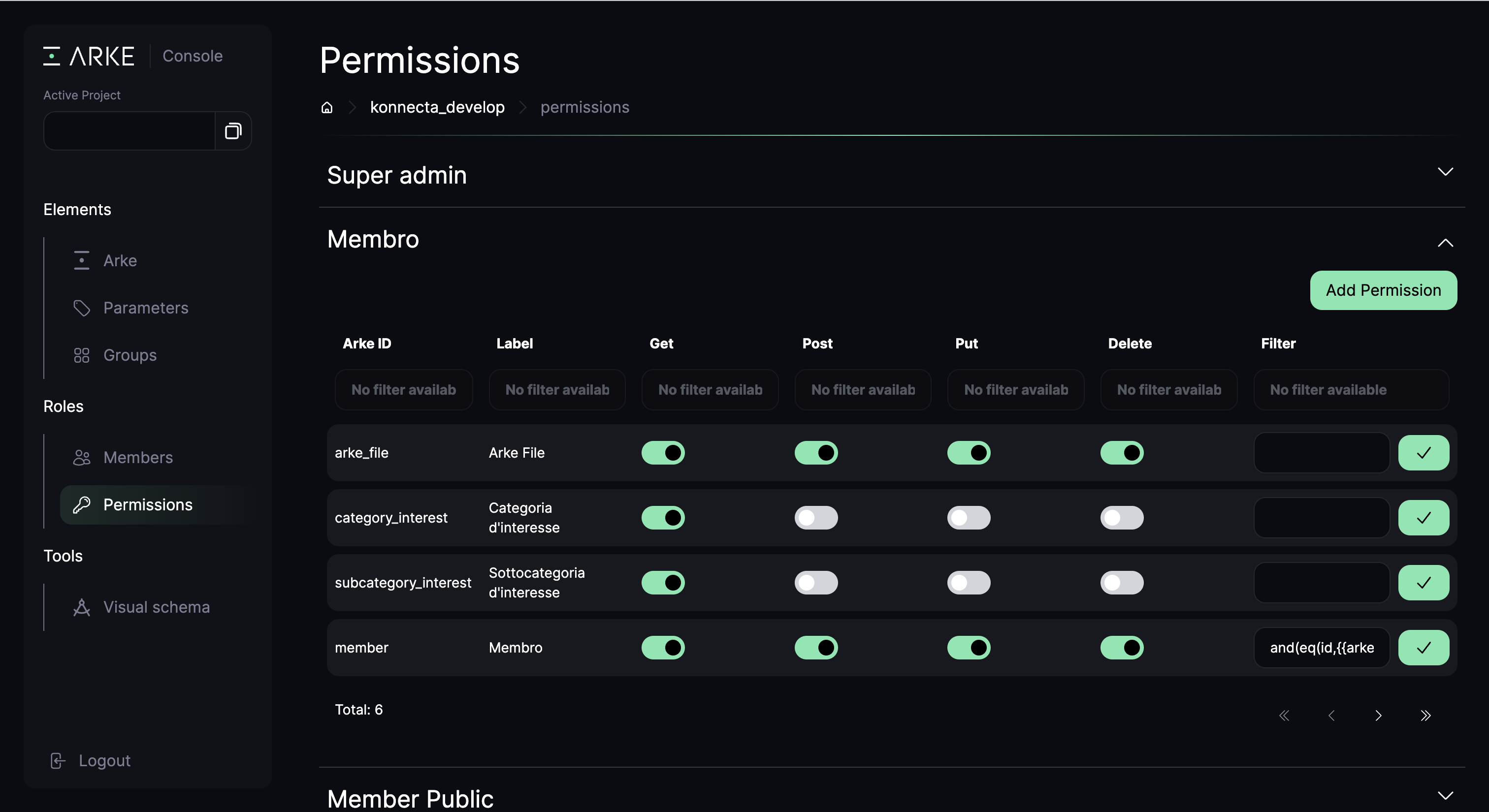The image size is (1489, 812).
Task: Open Members in the sidebar
Action: (x=137, y=457)
